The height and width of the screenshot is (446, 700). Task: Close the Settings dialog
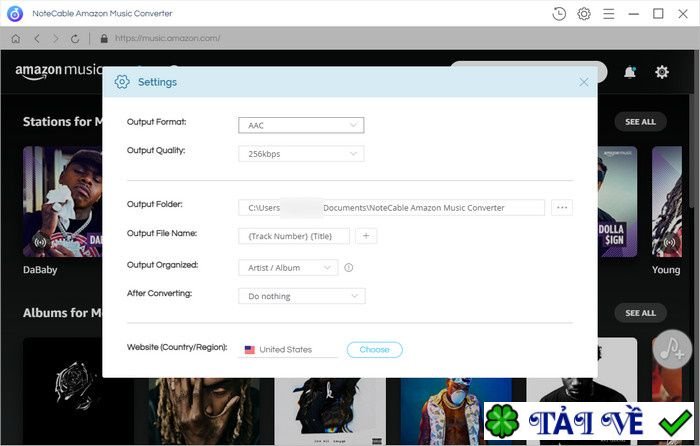point(584,82)
